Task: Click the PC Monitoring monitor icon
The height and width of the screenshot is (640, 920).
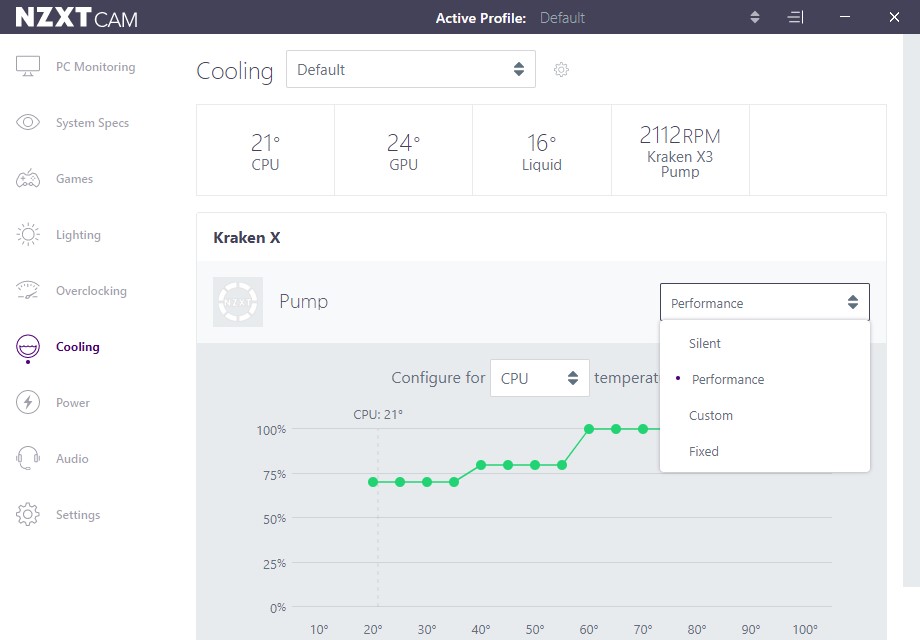Action: pyautogui.click(x=28, y=66)
